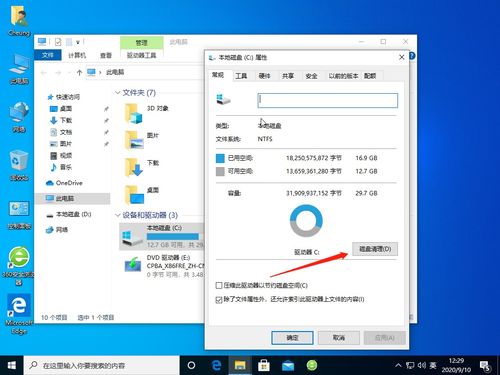This screenshot has width=500, height=375.
Task: Select the 图片 folder in main pane
Action: pos(134,140)
